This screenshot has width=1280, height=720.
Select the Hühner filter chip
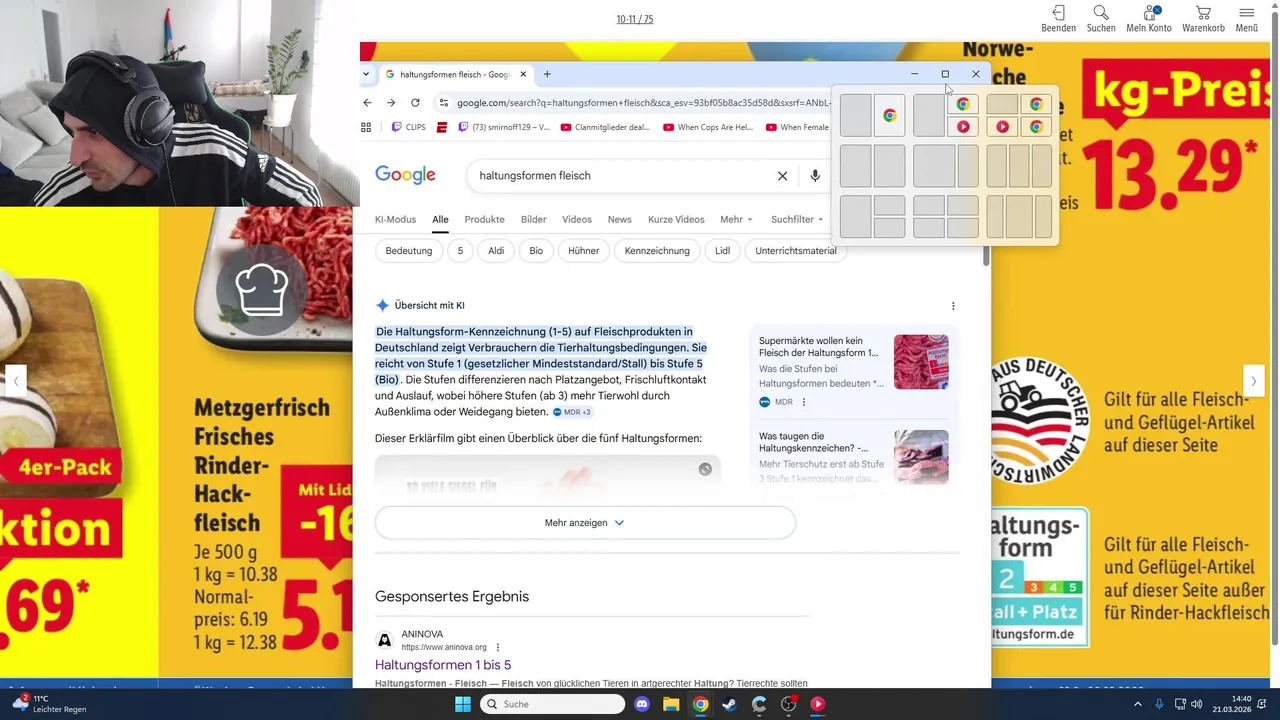coord(583,251)
